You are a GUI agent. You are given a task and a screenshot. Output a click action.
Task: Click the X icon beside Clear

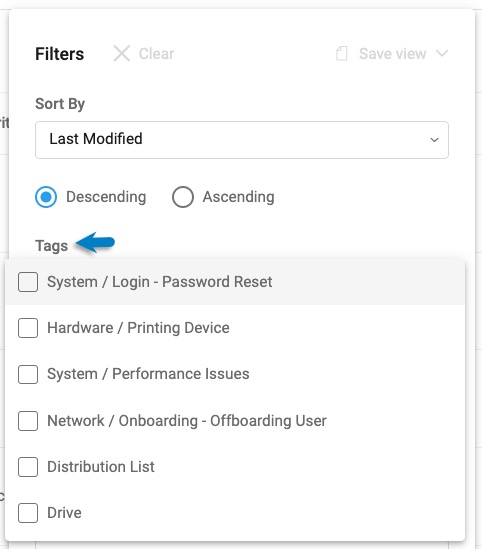tap(121, 54)
